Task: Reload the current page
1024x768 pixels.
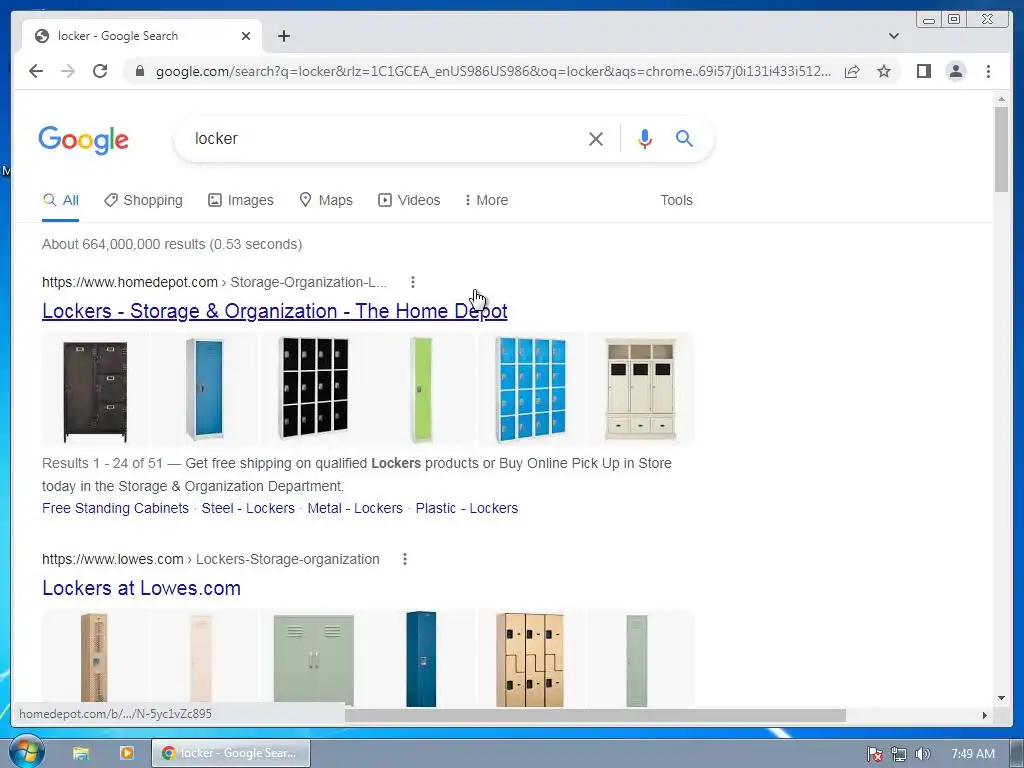Action: tap(99, 71)
